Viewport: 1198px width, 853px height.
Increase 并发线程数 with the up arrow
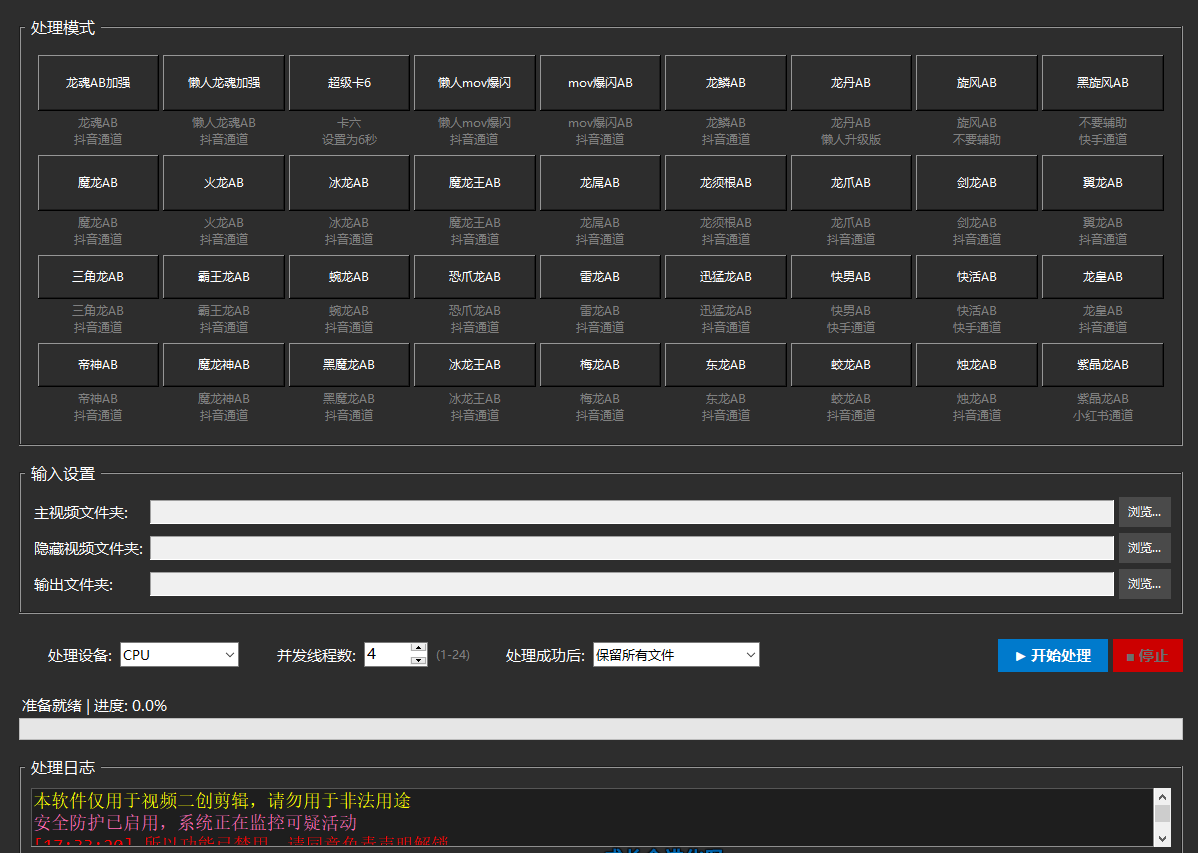tap(419, 649)
